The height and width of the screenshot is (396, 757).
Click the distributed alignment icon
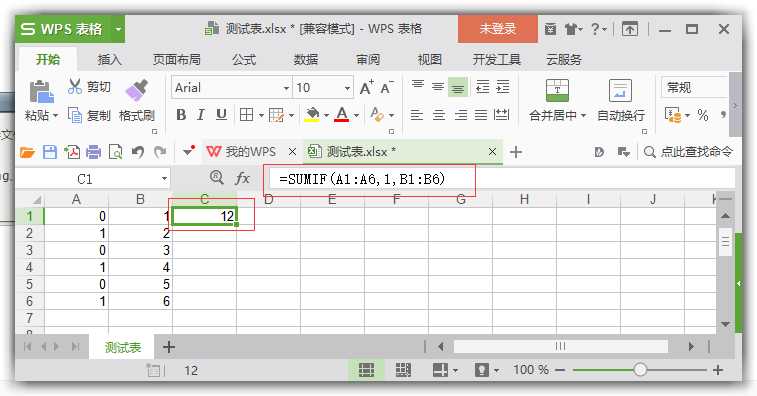(x=502, y=115)
